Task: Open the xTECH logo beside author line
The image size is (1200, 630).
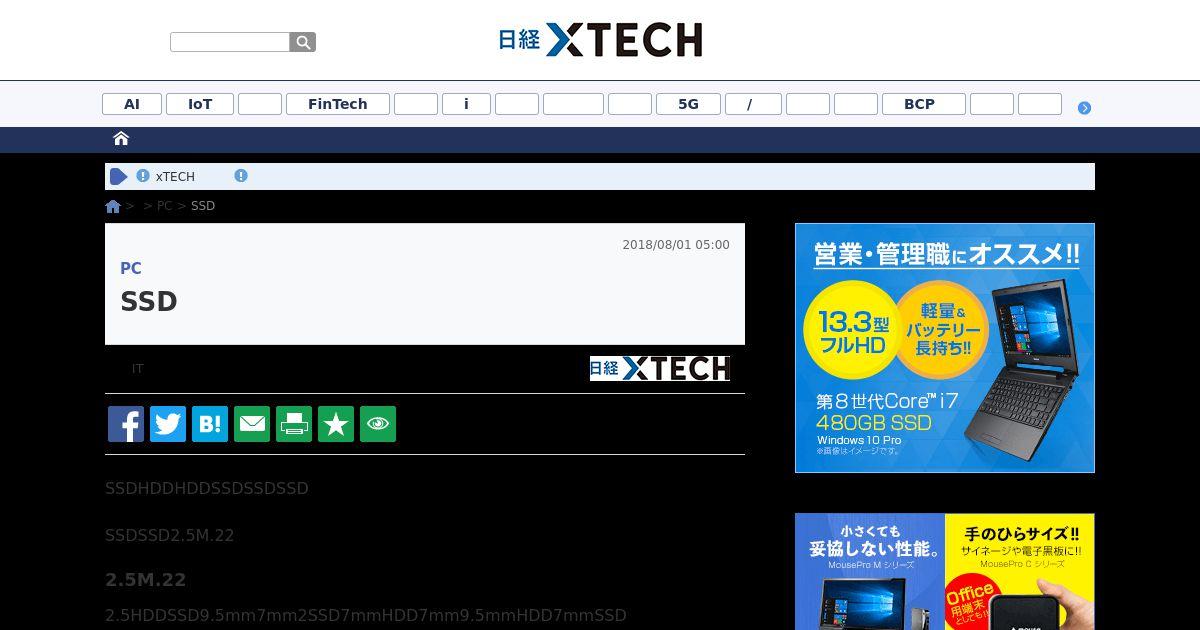Action: 660,368
